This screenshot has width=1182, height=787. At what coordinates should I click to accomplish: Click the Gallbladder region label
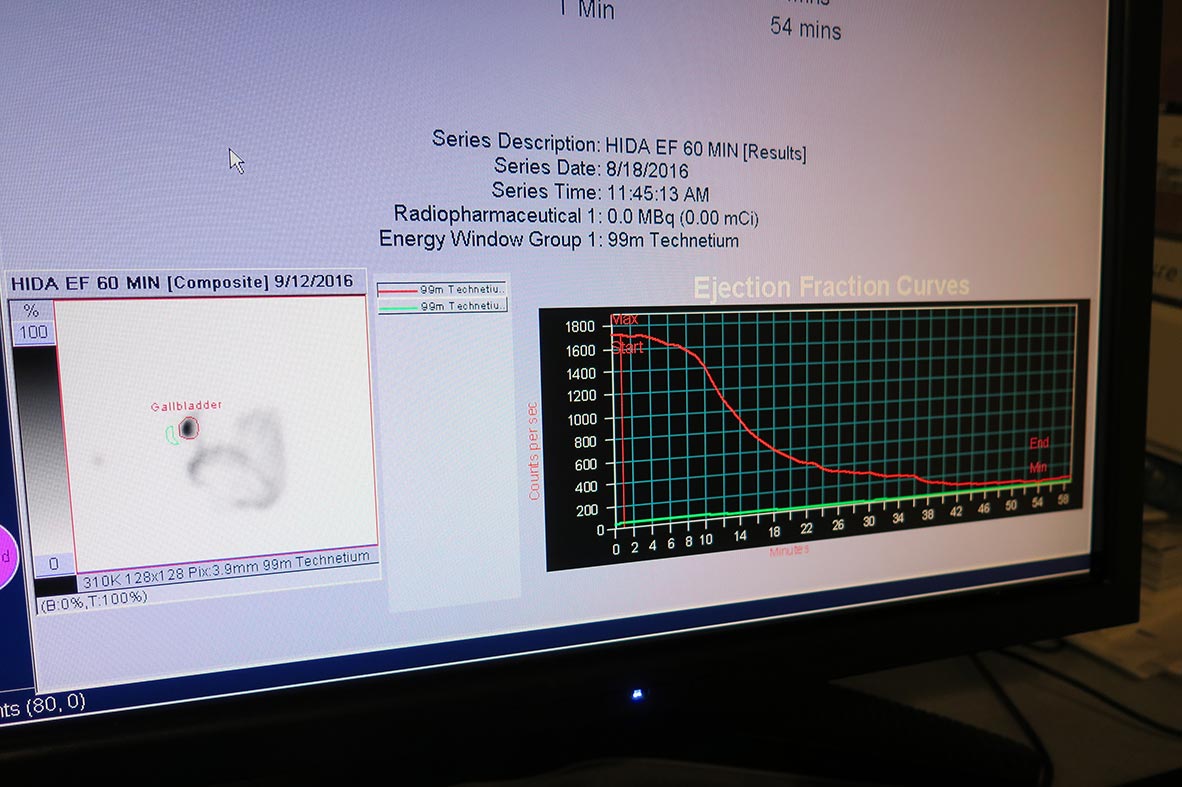pos(186,406)
